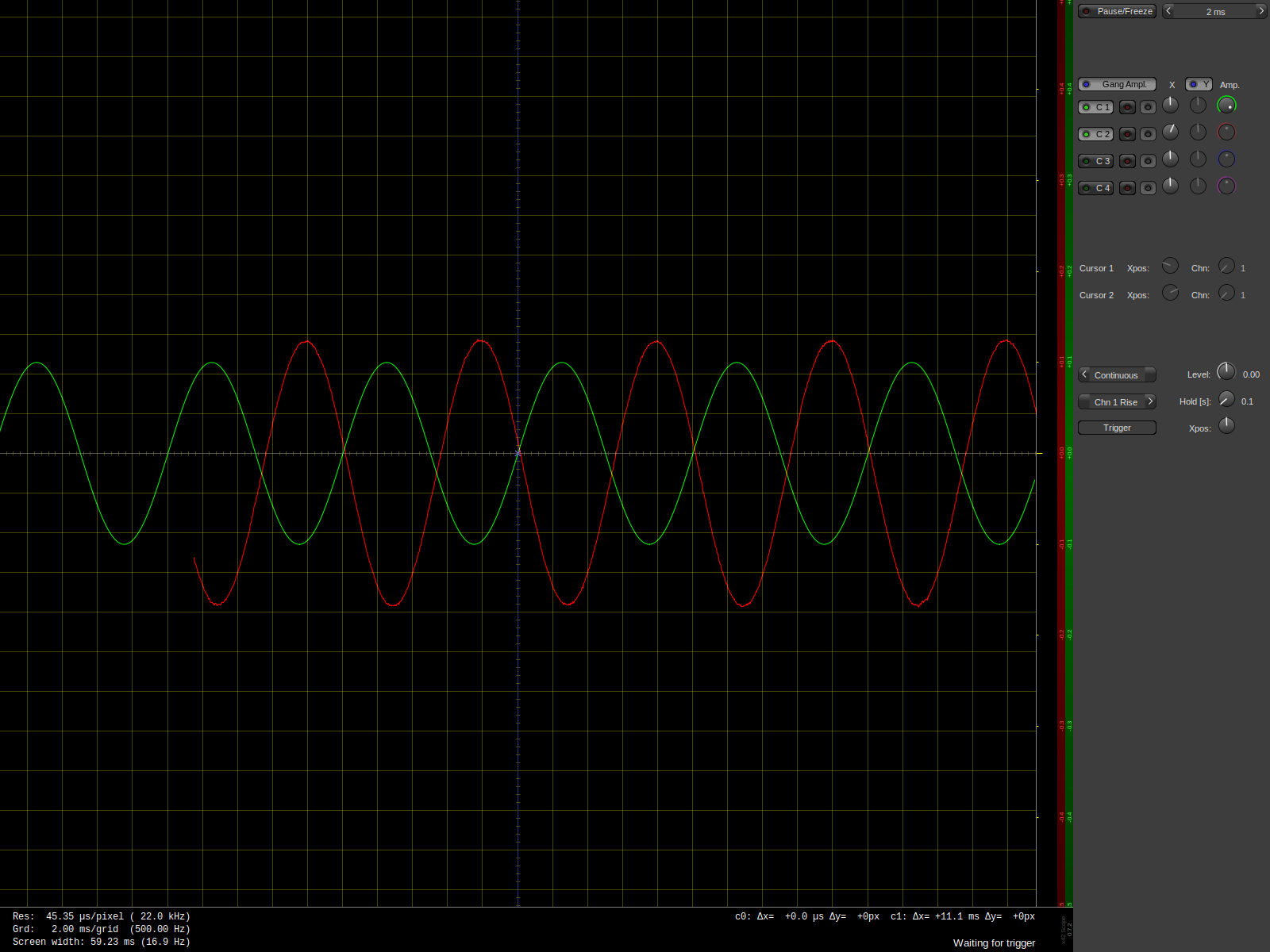Enable channel C 4
Image resolution: width=1270 pixels, height=952 pixels.
coord(1095,188)
